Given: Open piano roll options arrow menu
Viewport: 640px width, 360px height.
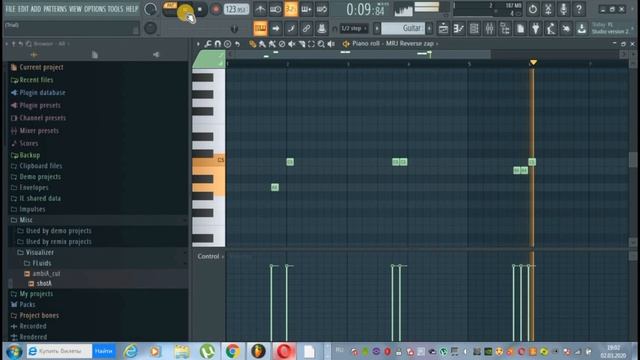Looking at the screenshot, I should 198,44.
